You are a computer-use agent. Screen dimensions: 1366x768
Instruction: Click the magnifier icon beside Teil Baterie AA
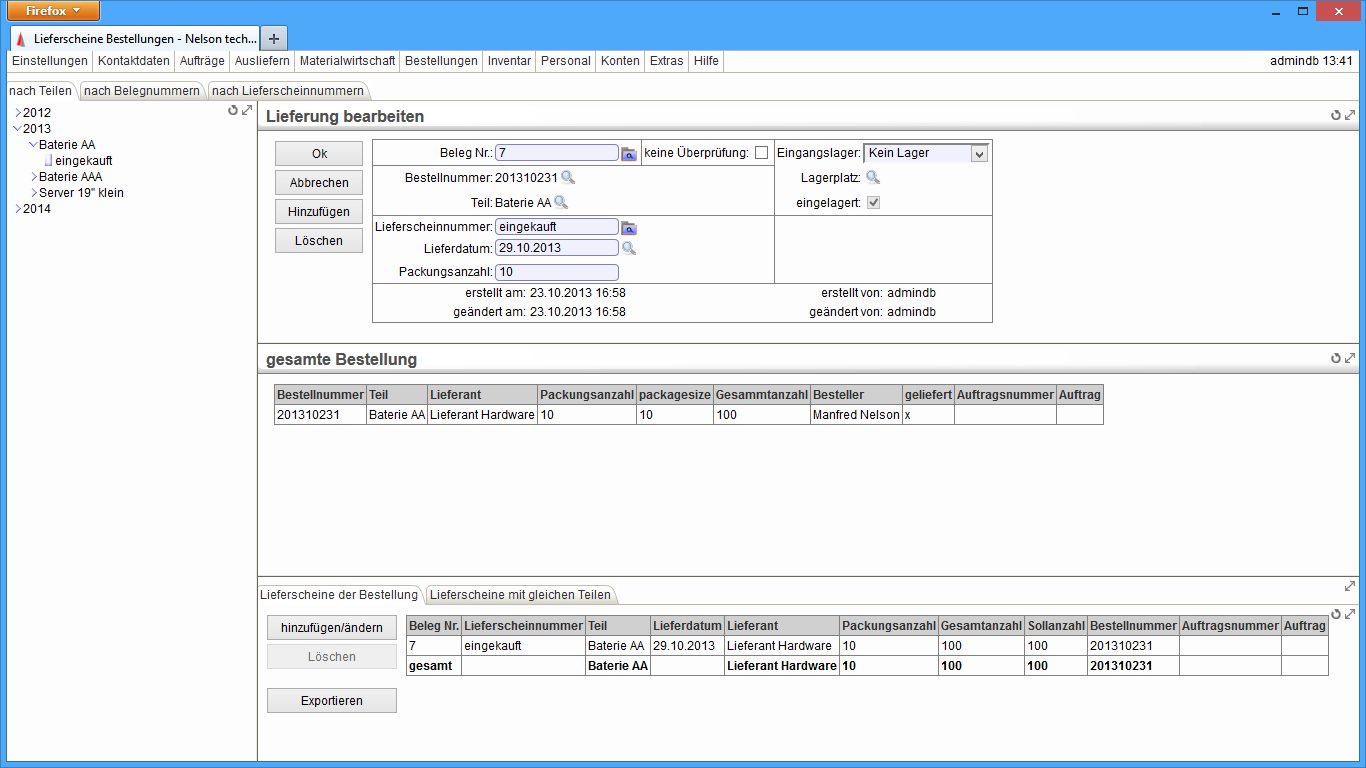[x=561, y=202]
